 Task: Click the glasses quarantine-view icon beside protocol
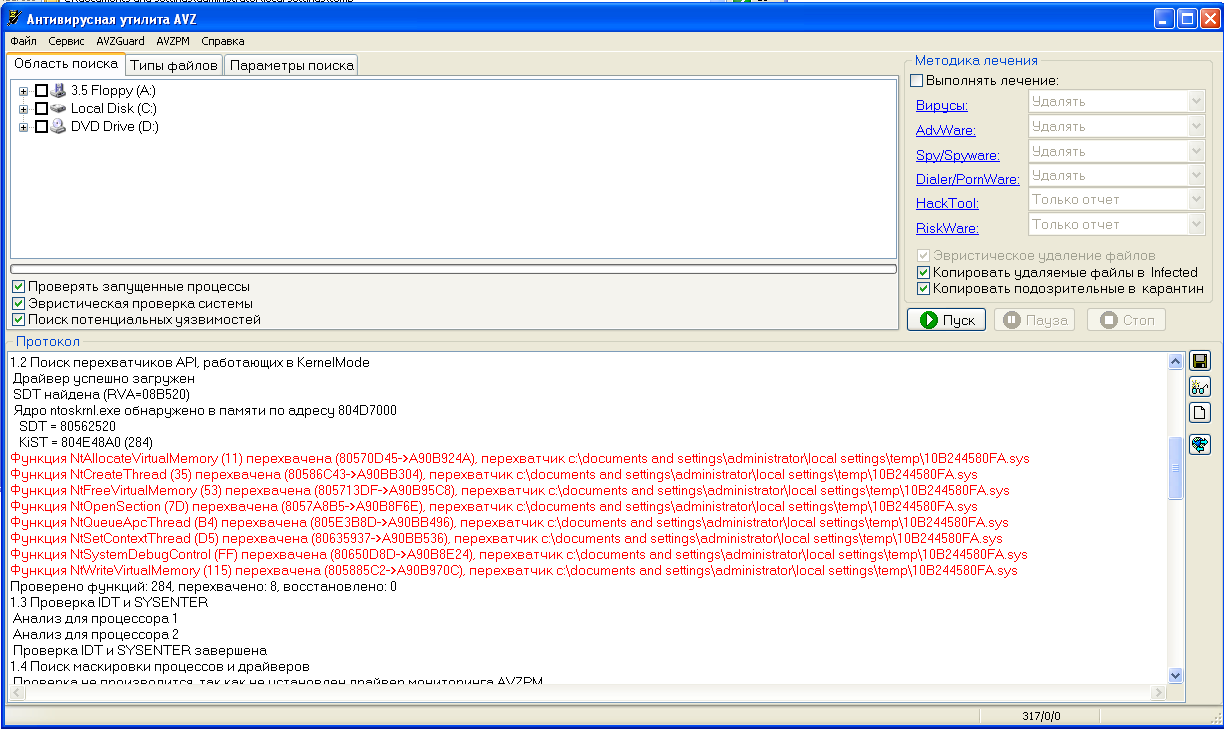point(1199,387)
